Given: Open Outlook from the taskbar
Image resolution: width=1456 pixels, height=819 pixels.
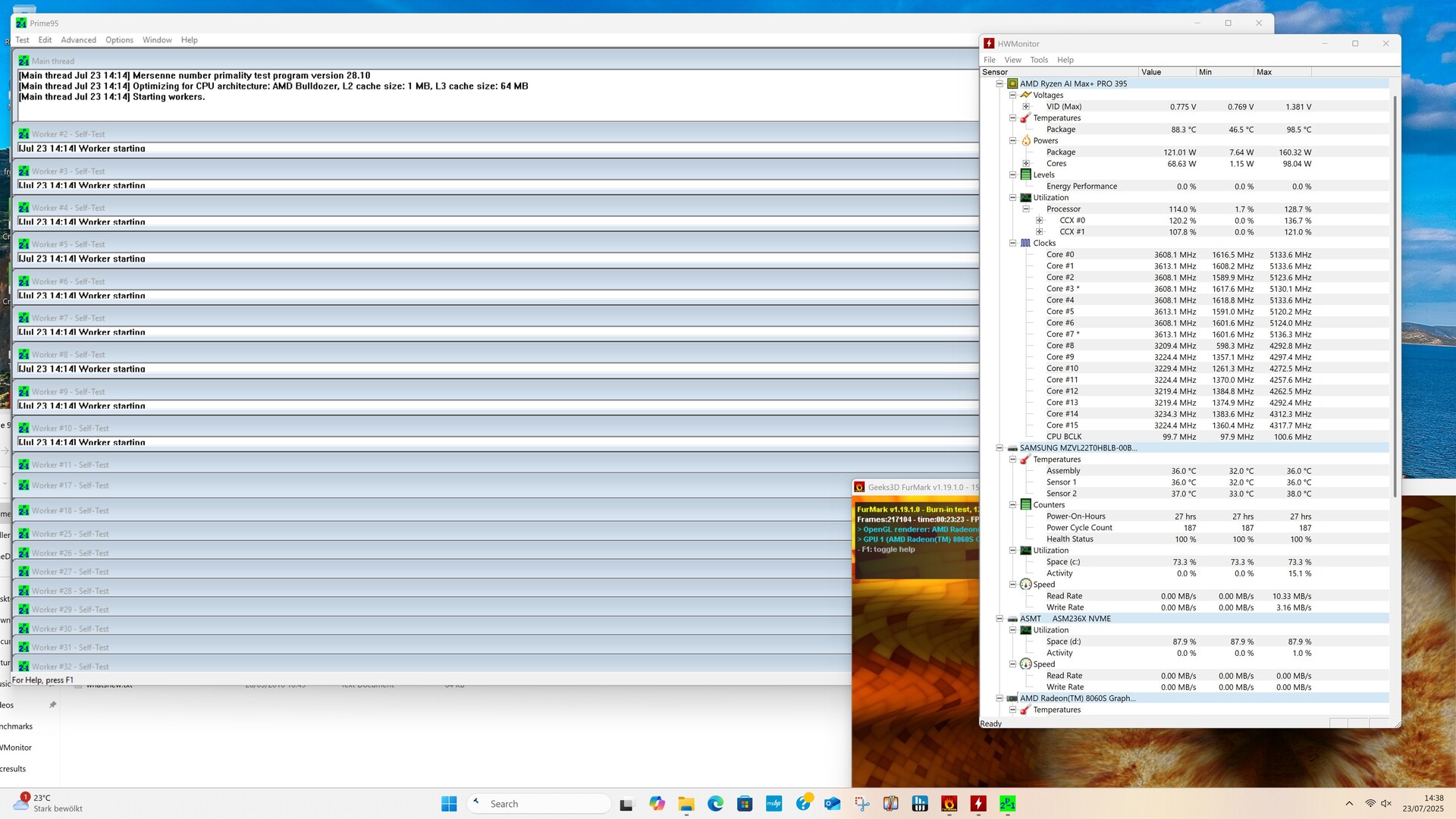Looking at the screenshot, I should (832, 804).
